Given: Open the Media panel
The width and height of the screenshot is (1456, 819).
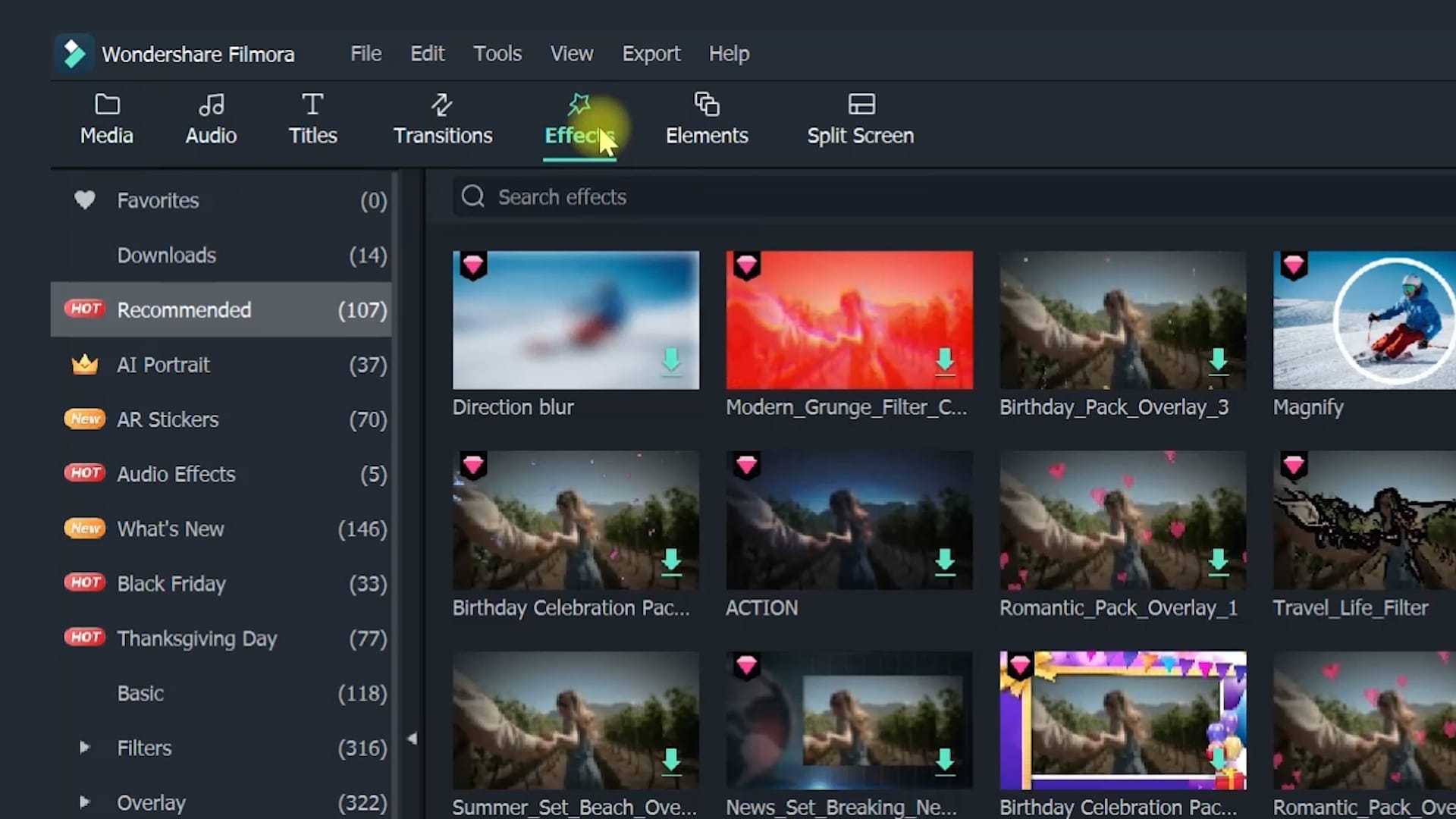Looking at the screenshot, I should pos(106,118).
